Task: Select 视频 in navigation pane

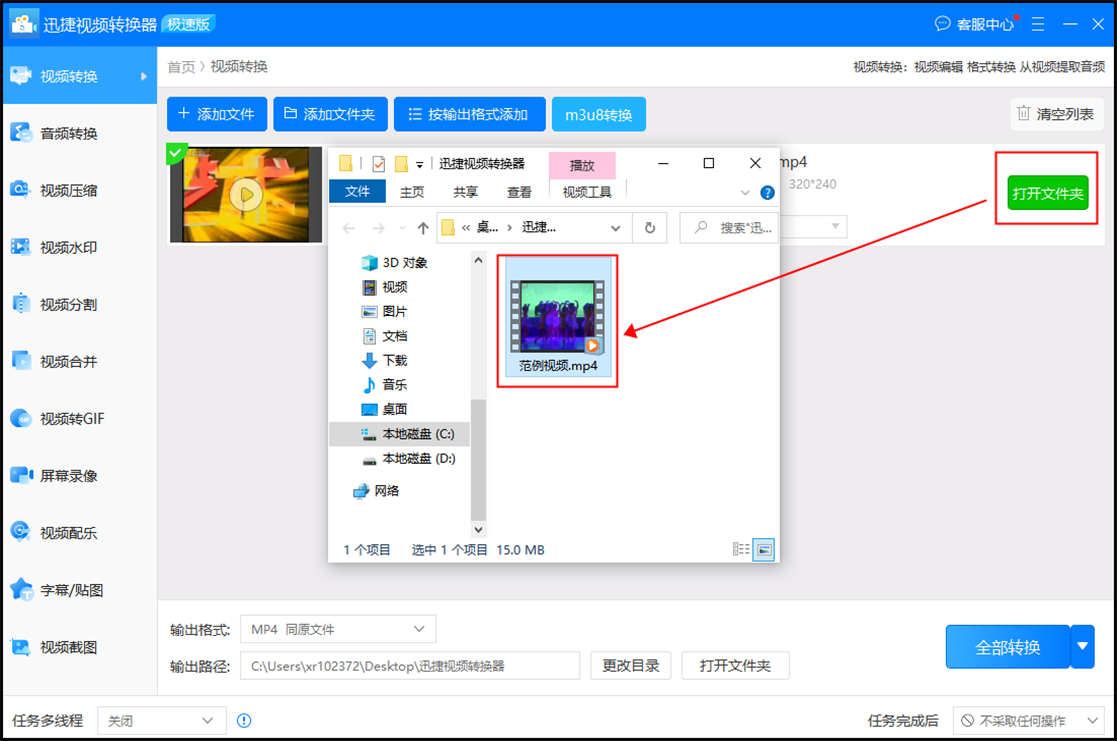Action: point(385,287)
